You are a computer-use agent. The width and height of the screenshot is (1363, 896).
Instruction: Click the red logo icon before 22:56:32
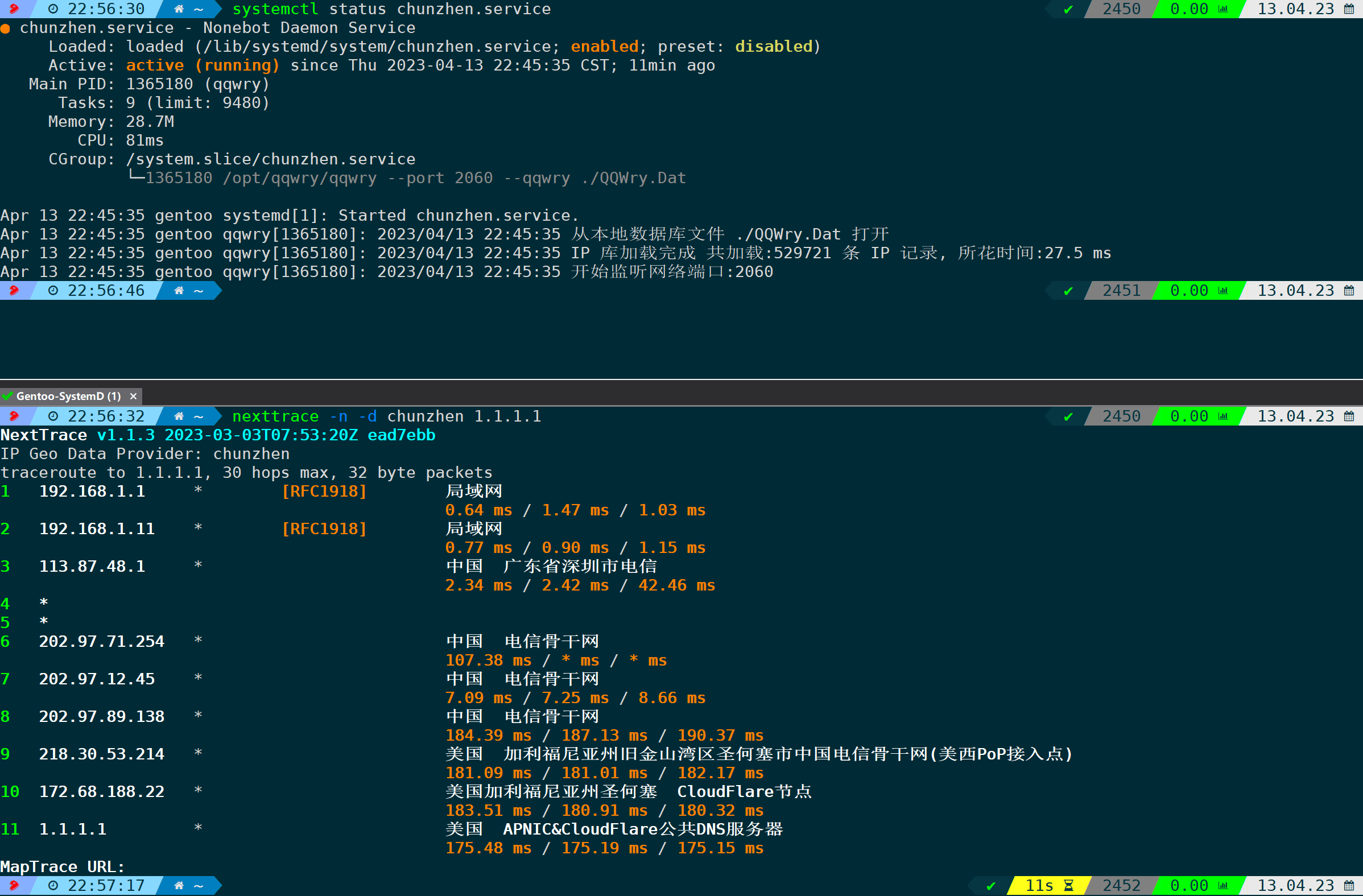pyautogui.click(x=14, y=416)
